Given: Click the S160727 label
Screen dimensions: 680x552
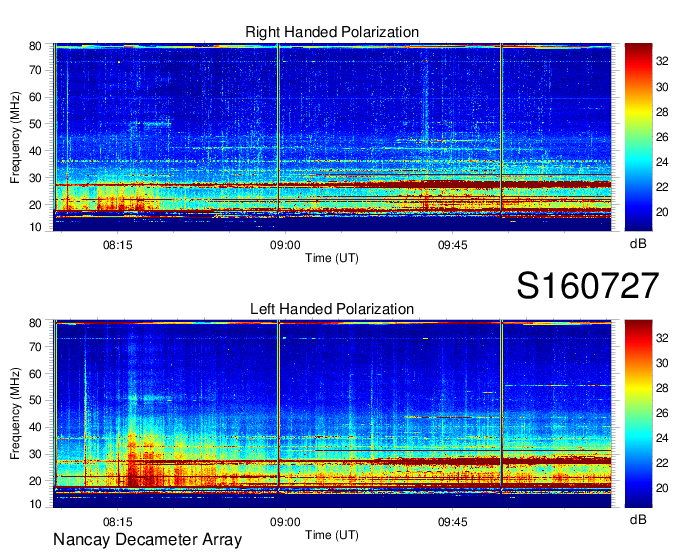Looking at the screenshot, I should point(588,286).
